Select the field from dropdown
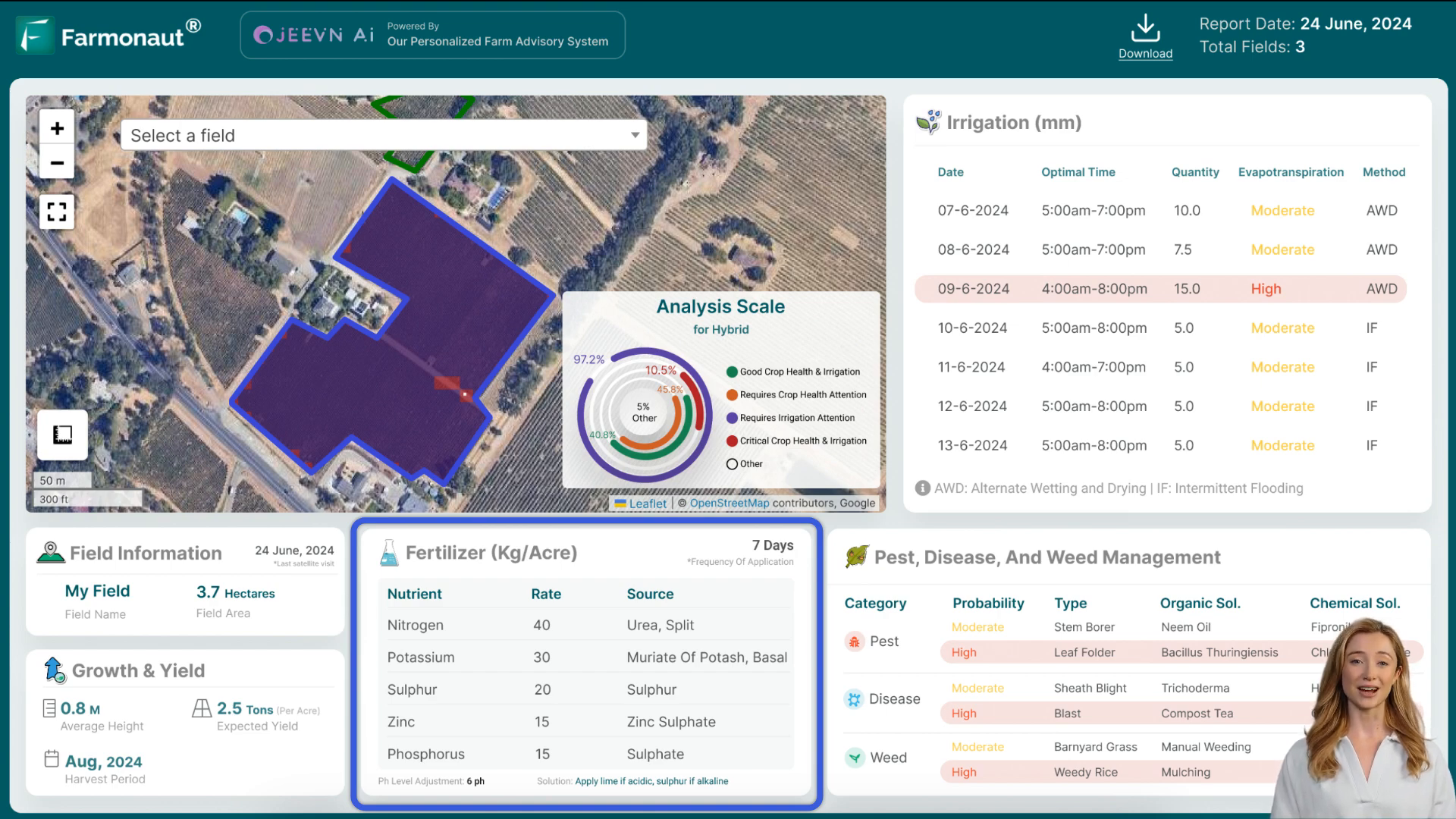This screenshot has width=1456, height=819. click(384, 135)
